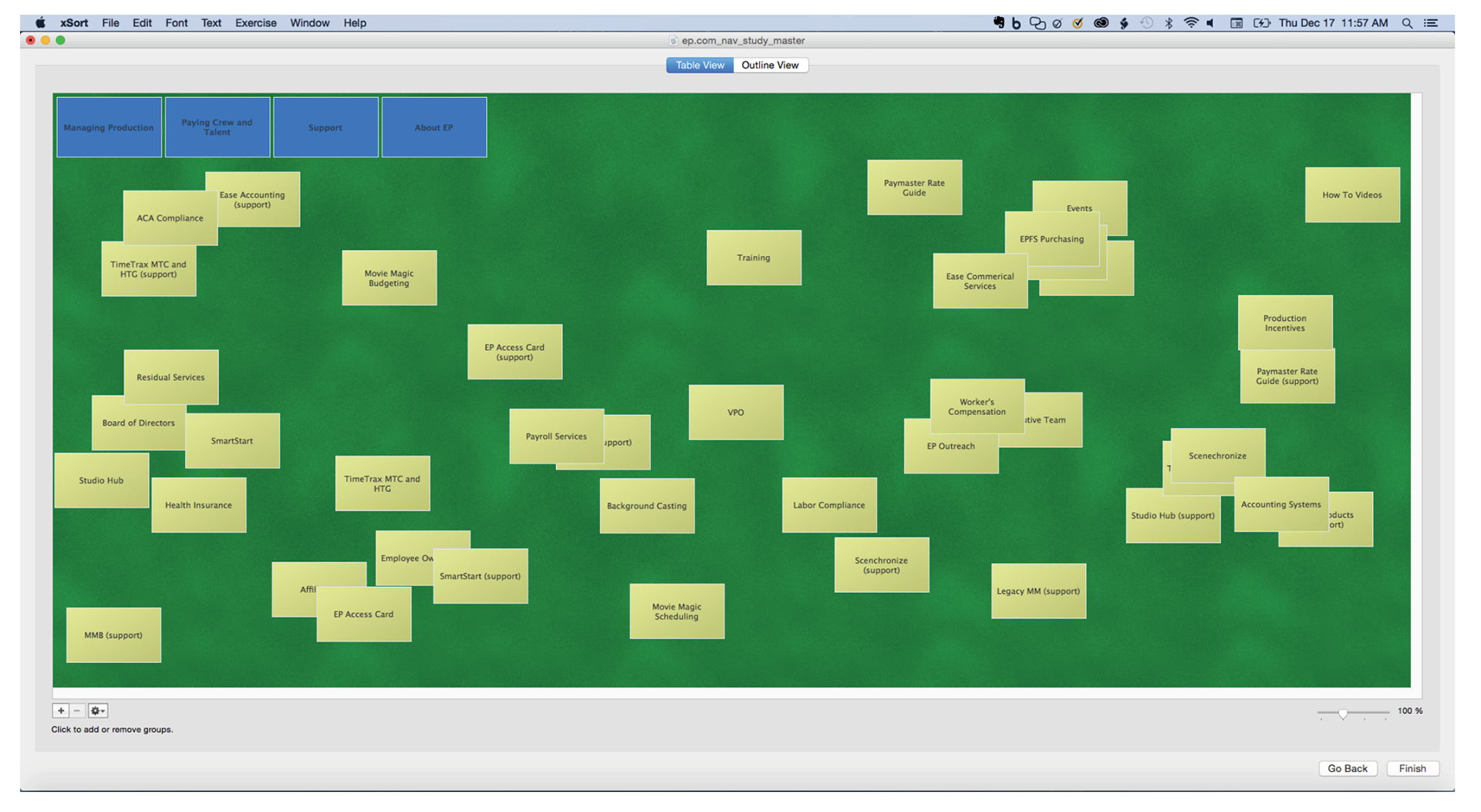This screenshot has width=1481, height=812.
Task: Click the date and time clock
Action: (x=1334, y=23)
